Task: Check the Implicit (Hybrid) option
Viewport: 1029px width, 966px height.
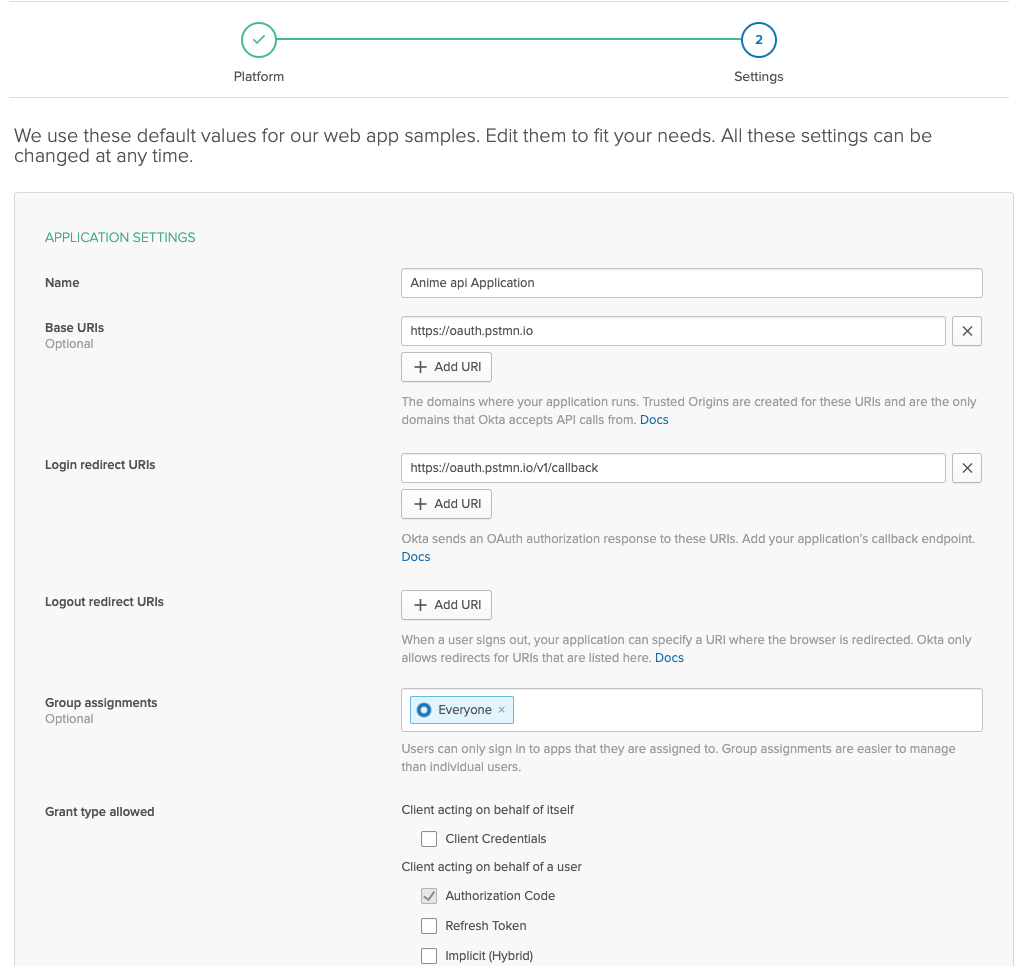Action: click(429, 956)
